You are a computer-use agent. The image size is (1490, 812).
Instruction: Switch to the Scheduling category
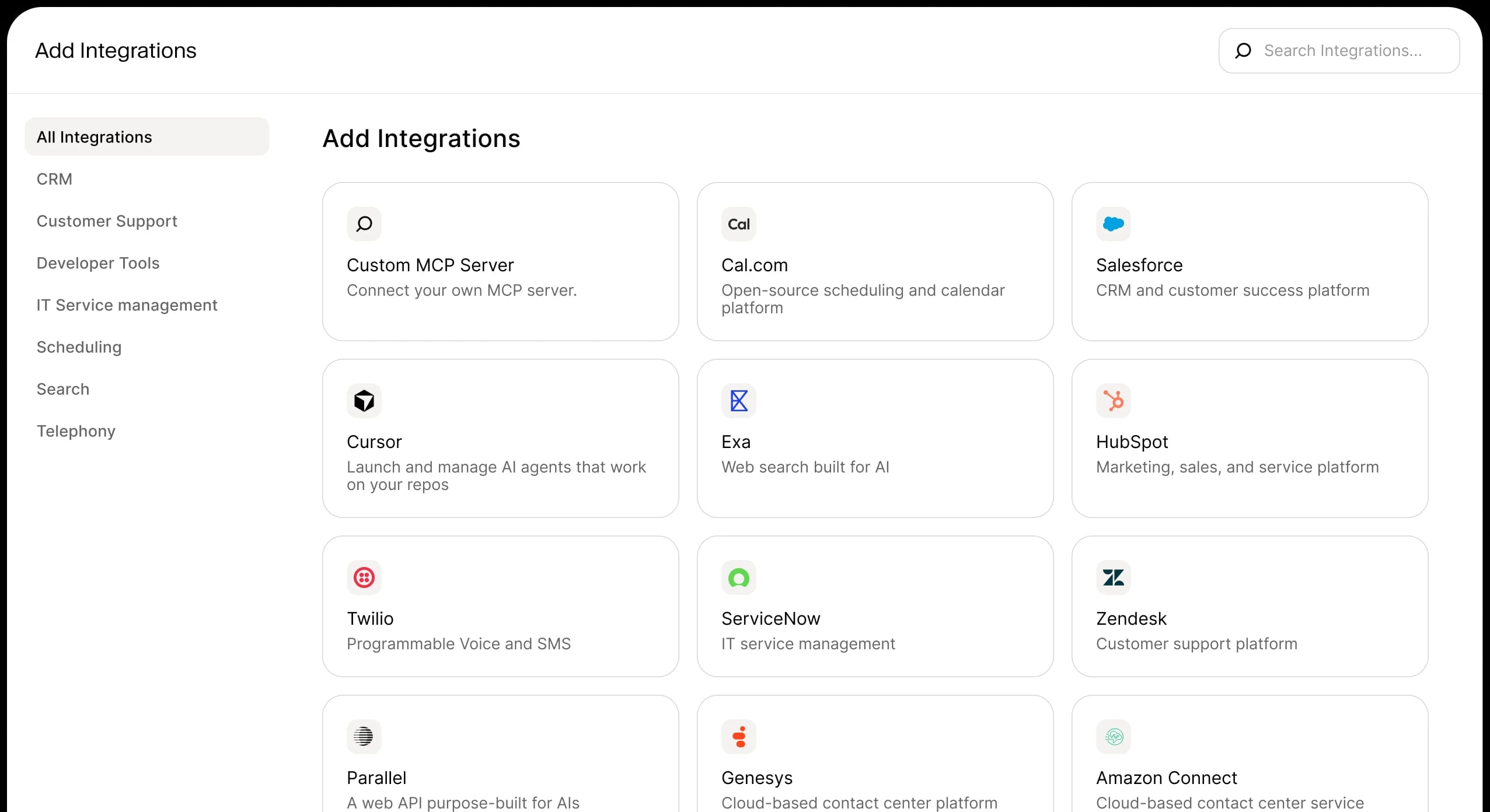(79, 347)
